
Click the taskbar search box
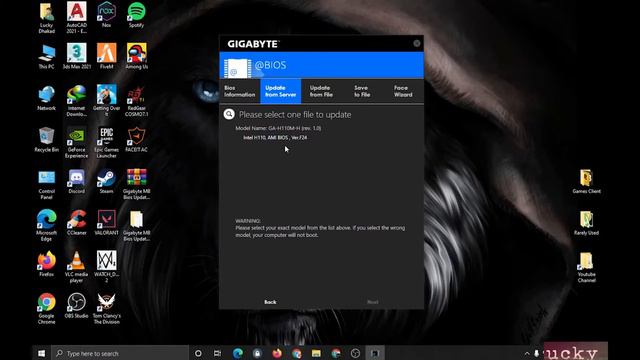pos(121,353)
